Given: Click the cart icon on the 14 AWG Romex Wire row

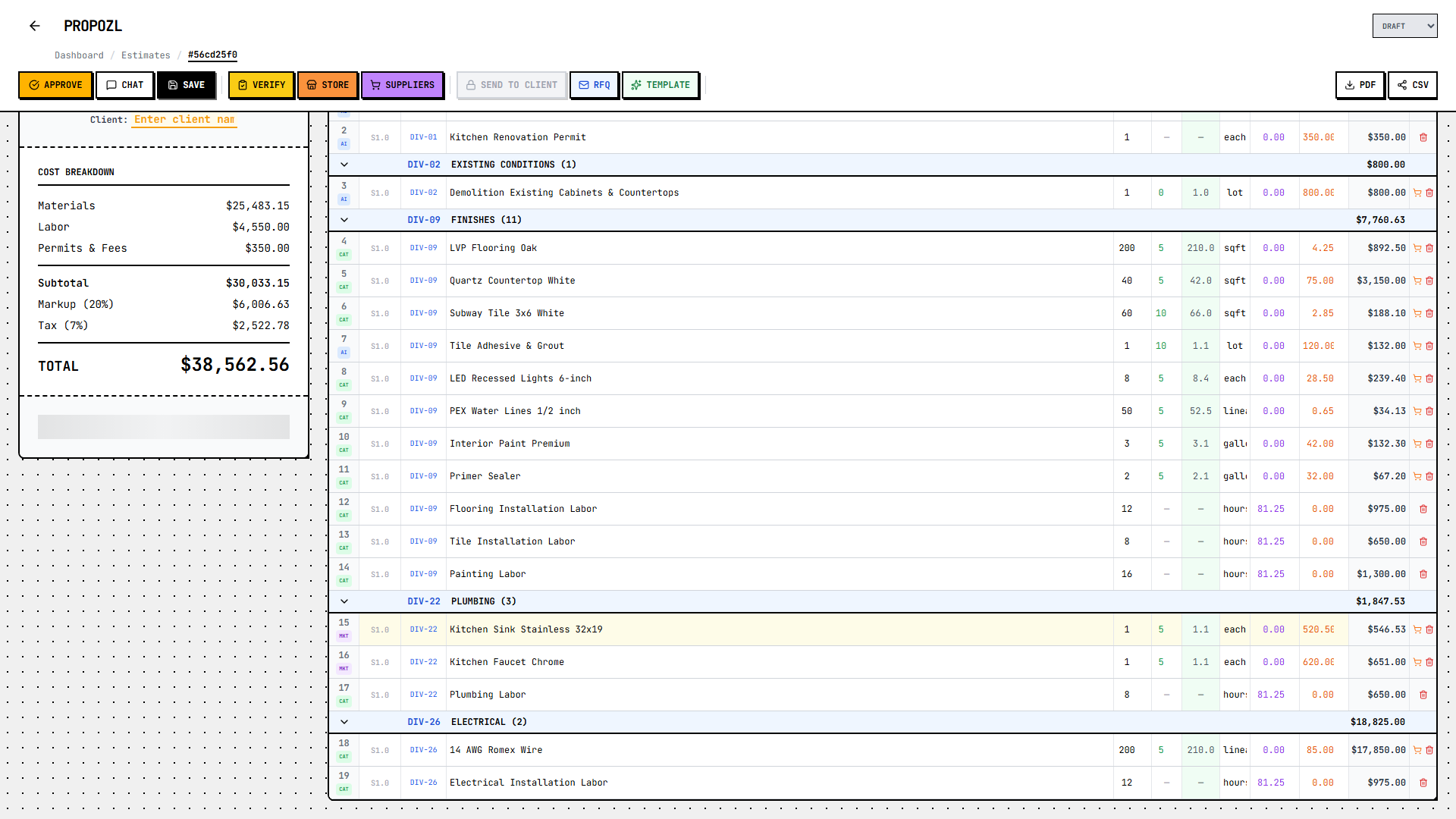Looking at the screenshot, I should coord(1417,750).
